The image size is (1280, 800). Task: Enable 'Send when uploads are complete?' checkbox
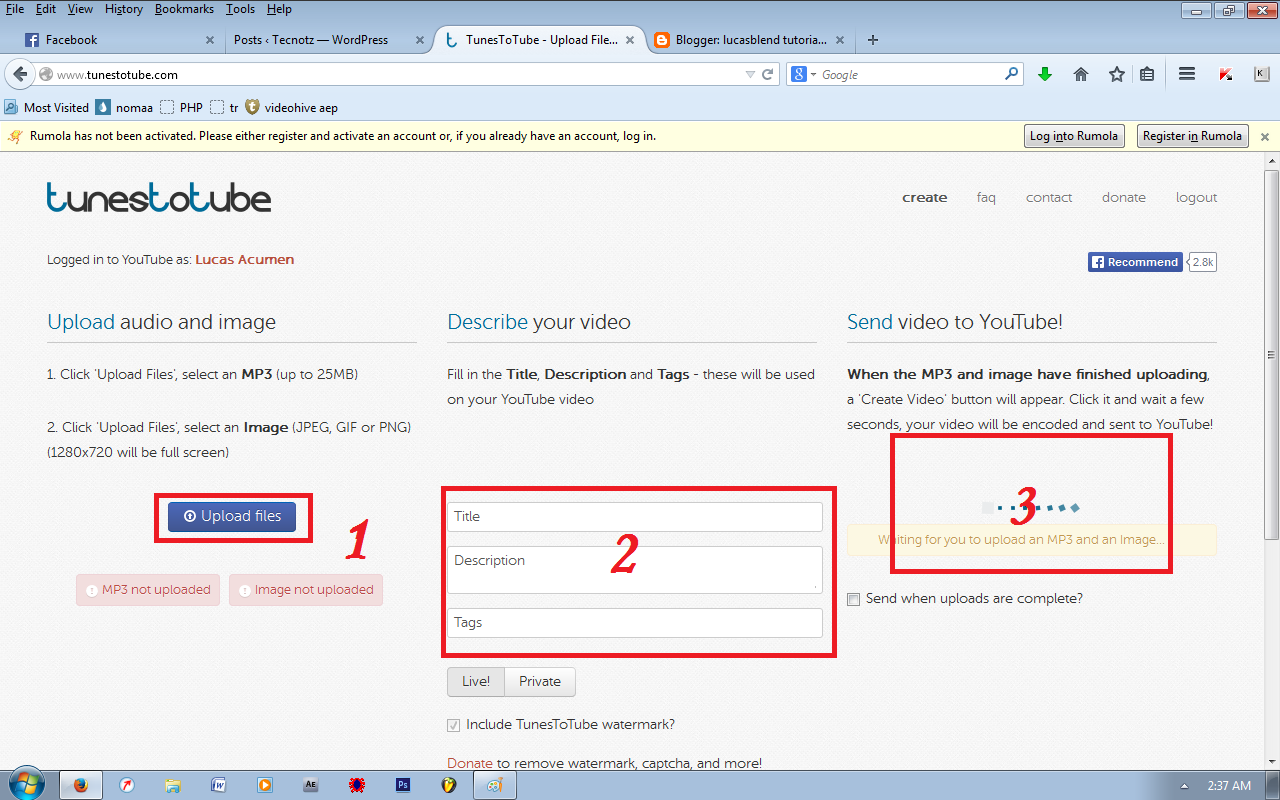pos(853,599)
